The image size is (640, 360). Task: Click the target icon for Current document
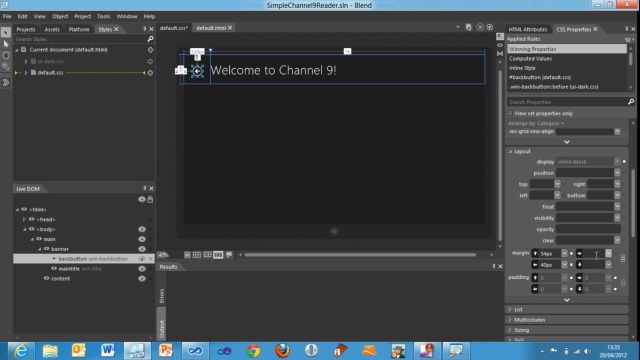pos(150,50)
